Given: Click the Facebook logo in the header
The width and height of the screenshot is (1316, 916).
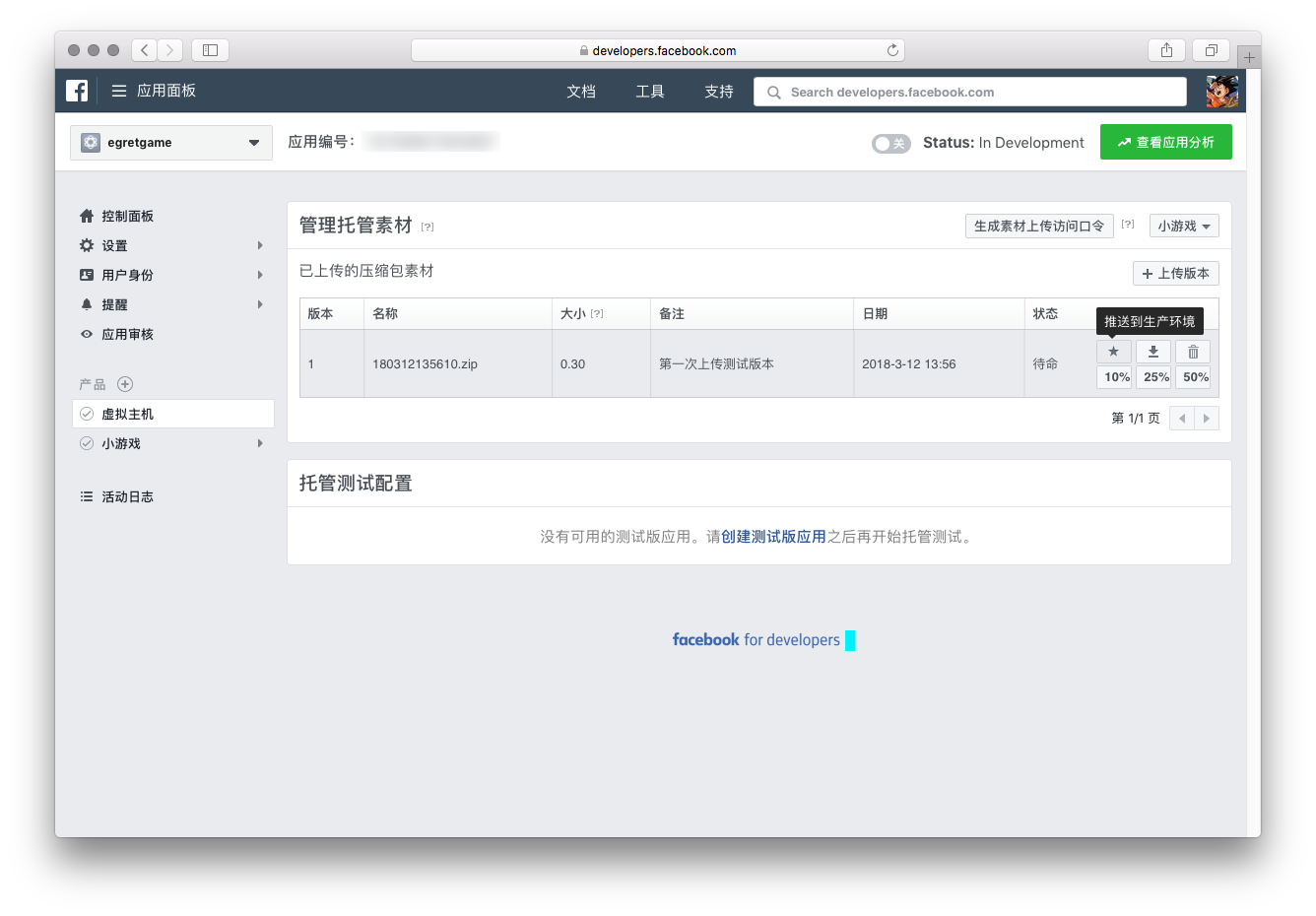Looking at the screenshot, I should pos(77,91).
